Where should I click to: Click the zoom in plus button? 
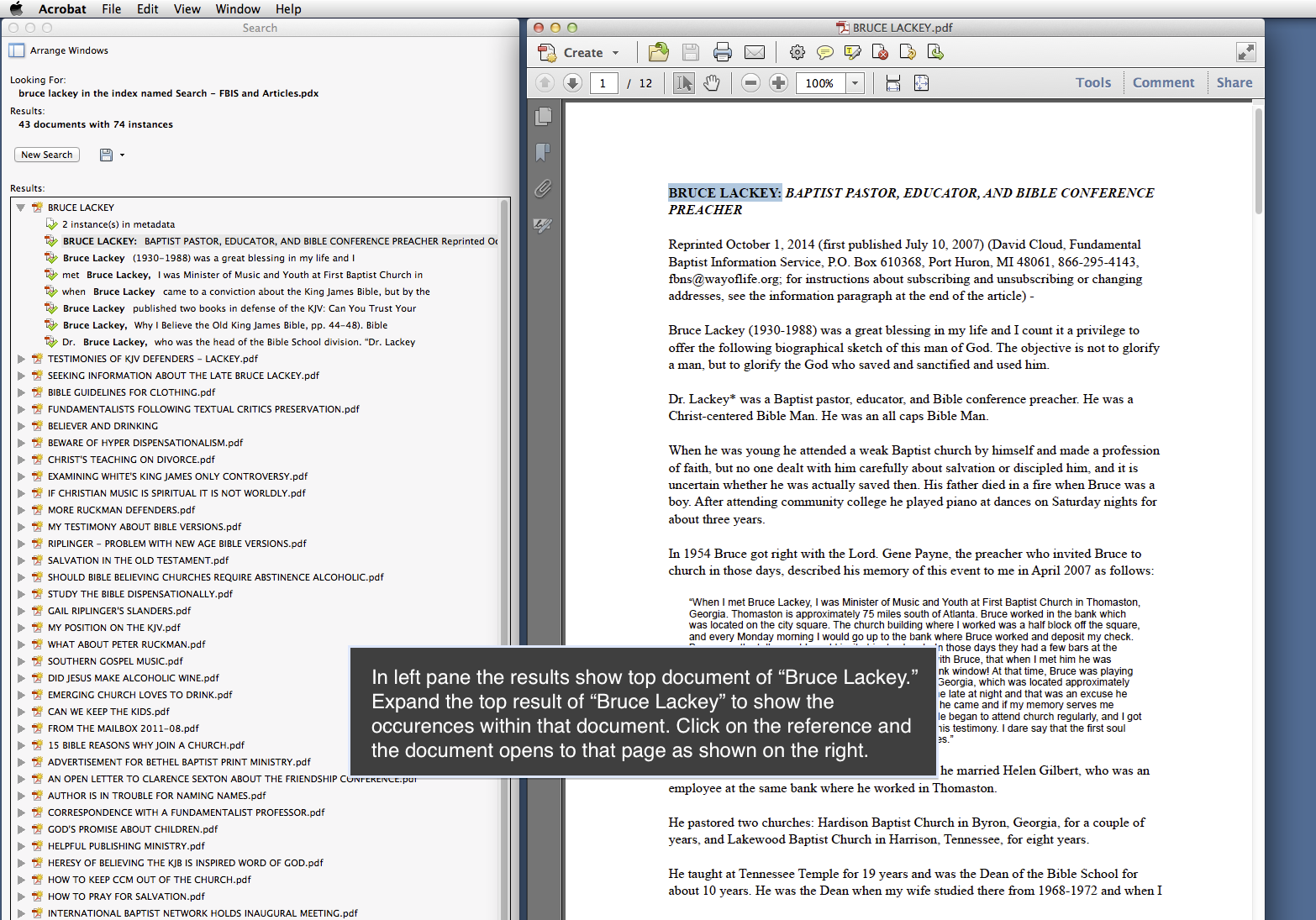pos(779,82)
